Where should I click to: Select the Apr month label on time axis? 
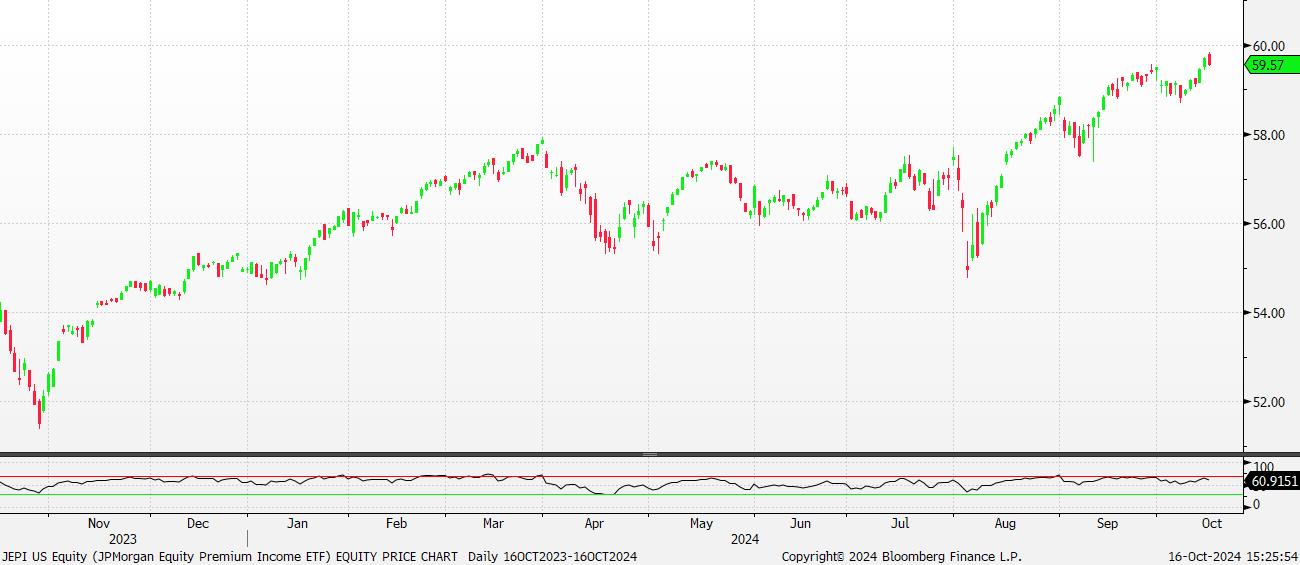tap(594, 523)
